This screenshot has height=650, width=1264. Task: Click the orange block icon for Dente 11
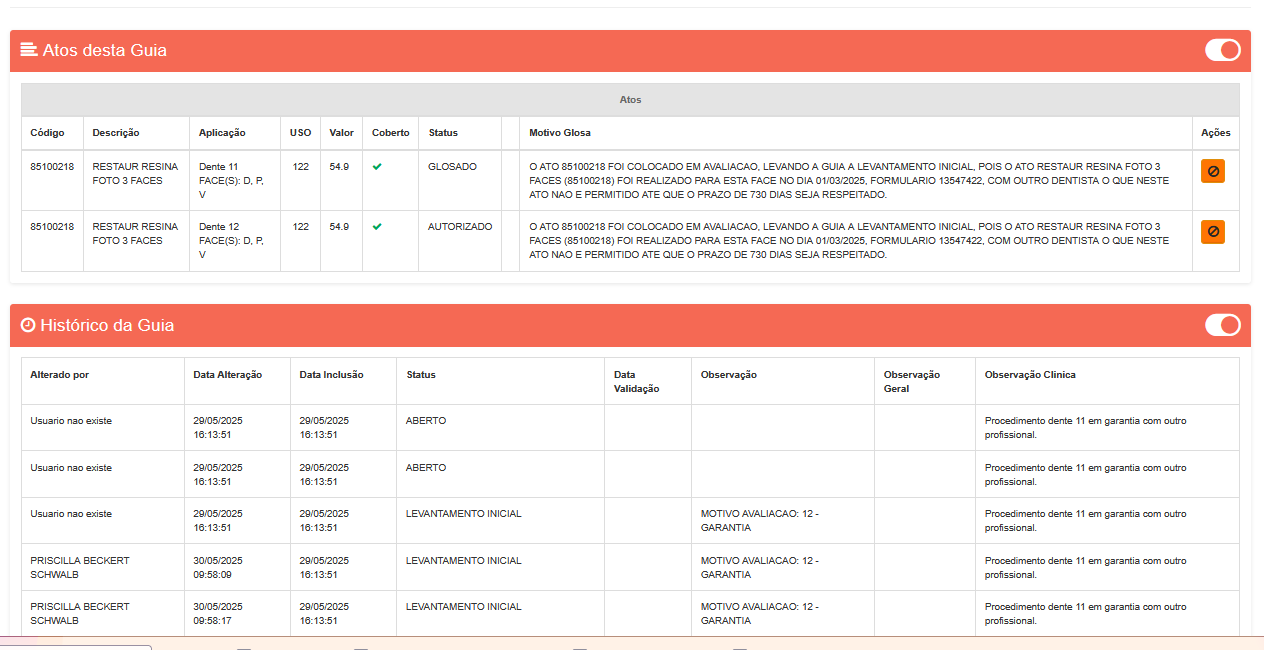(x=1212, y=171)
